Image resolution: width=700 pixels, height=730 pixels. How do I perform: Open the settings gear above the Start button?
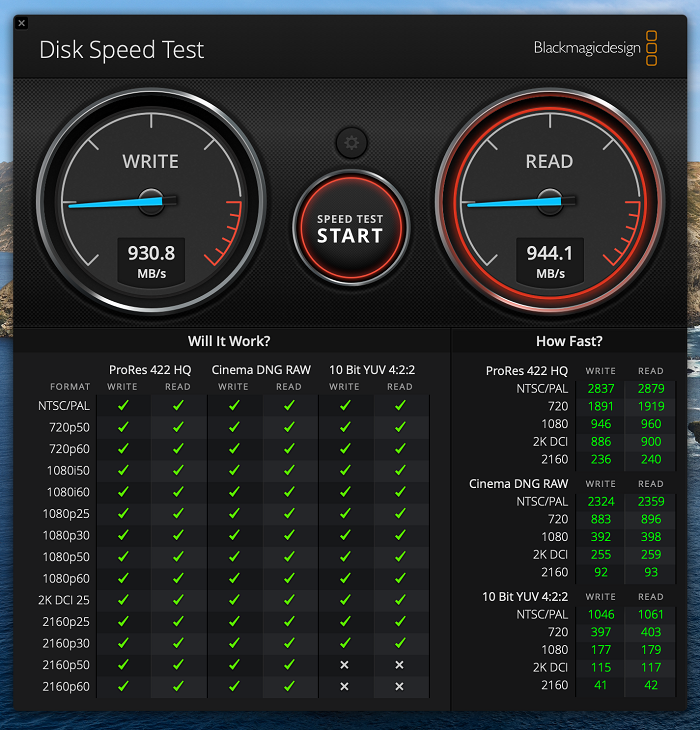(351, 142)
